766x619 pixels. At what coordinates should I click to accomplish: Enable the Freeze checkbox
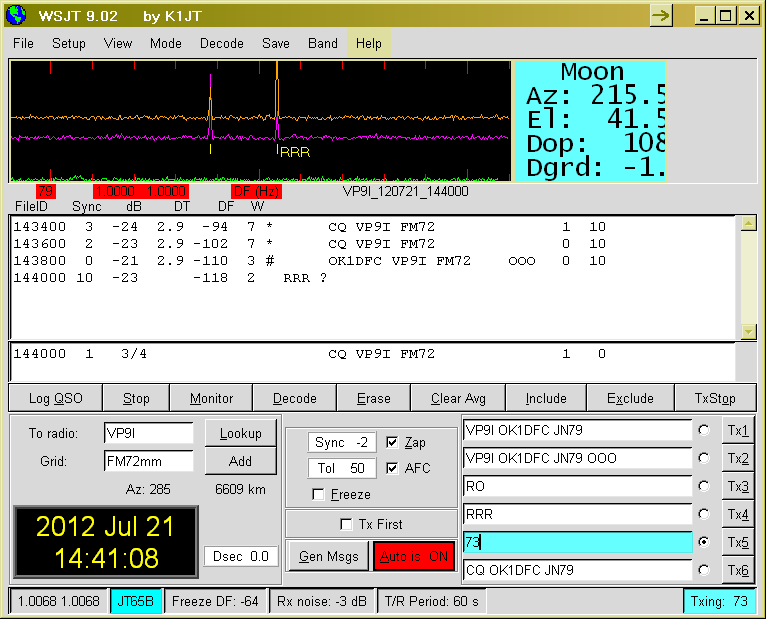tap(318, 494)
